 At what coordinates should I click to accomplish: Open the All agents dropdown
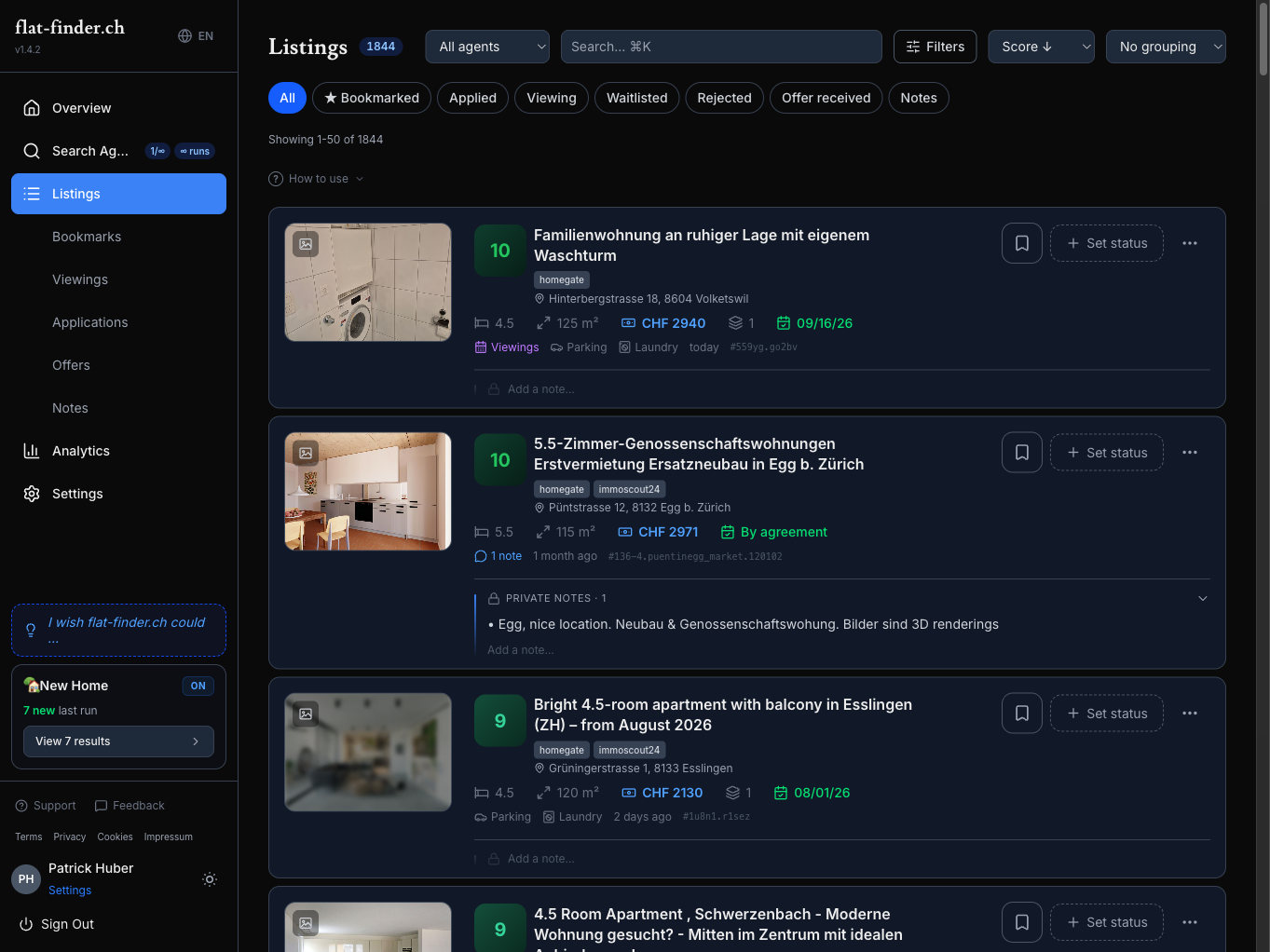pyautogui.click(x=487, y=47)
